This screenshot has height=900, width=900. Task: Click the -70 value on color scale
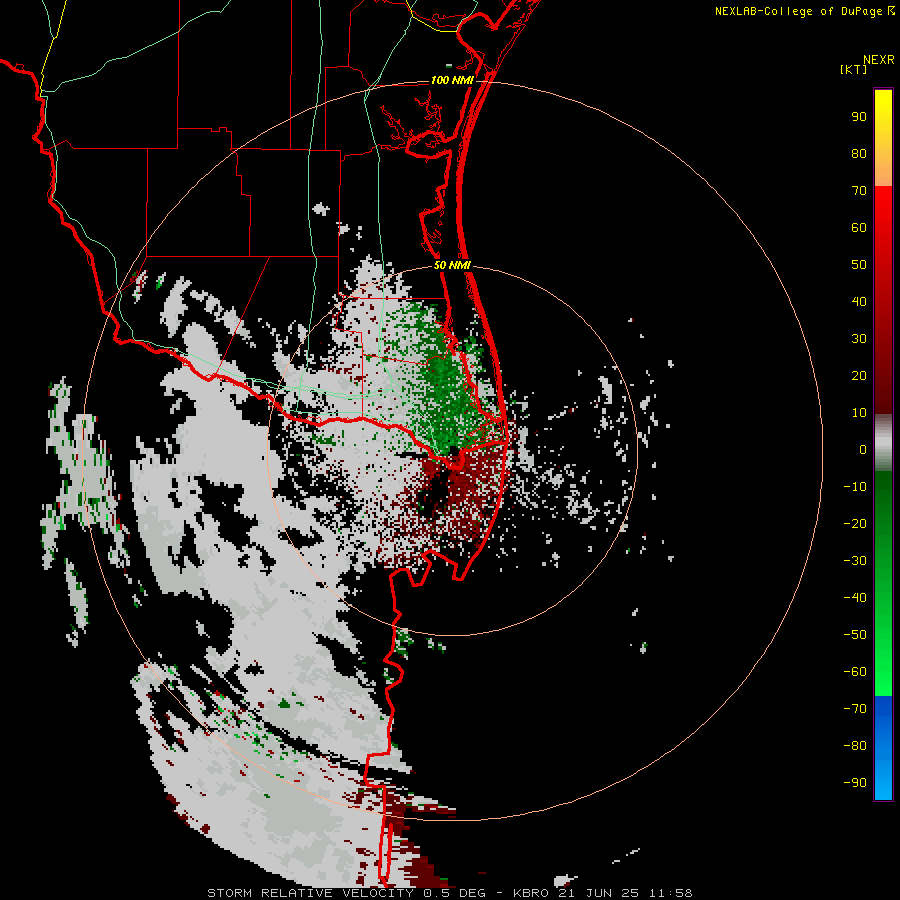[x=855, y=709]
